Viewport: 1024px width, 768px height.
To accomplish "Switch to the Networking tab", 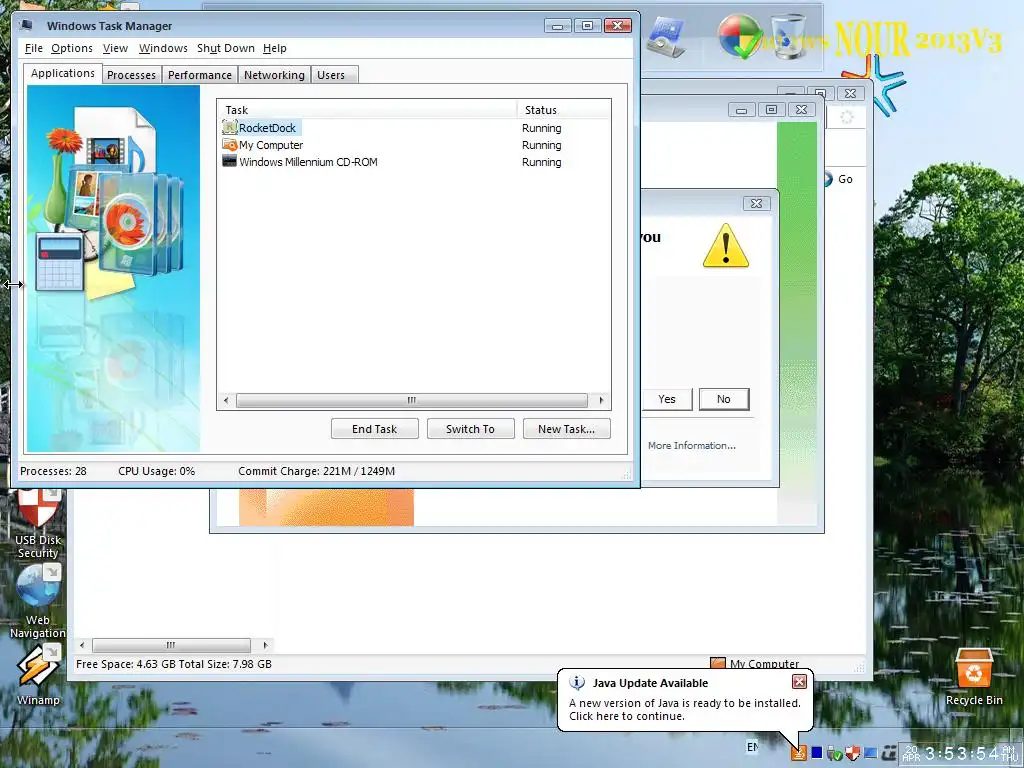I will point(274,75).
